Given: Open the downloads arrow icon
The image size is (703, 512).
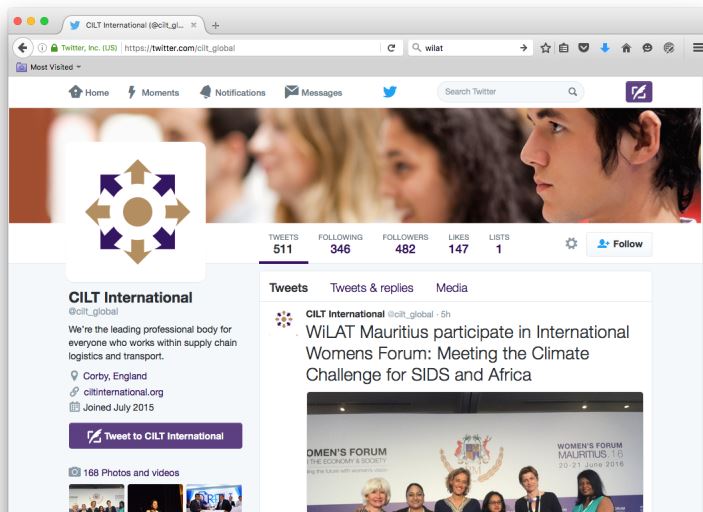Looking at the screenshot, I should [605, 48].
